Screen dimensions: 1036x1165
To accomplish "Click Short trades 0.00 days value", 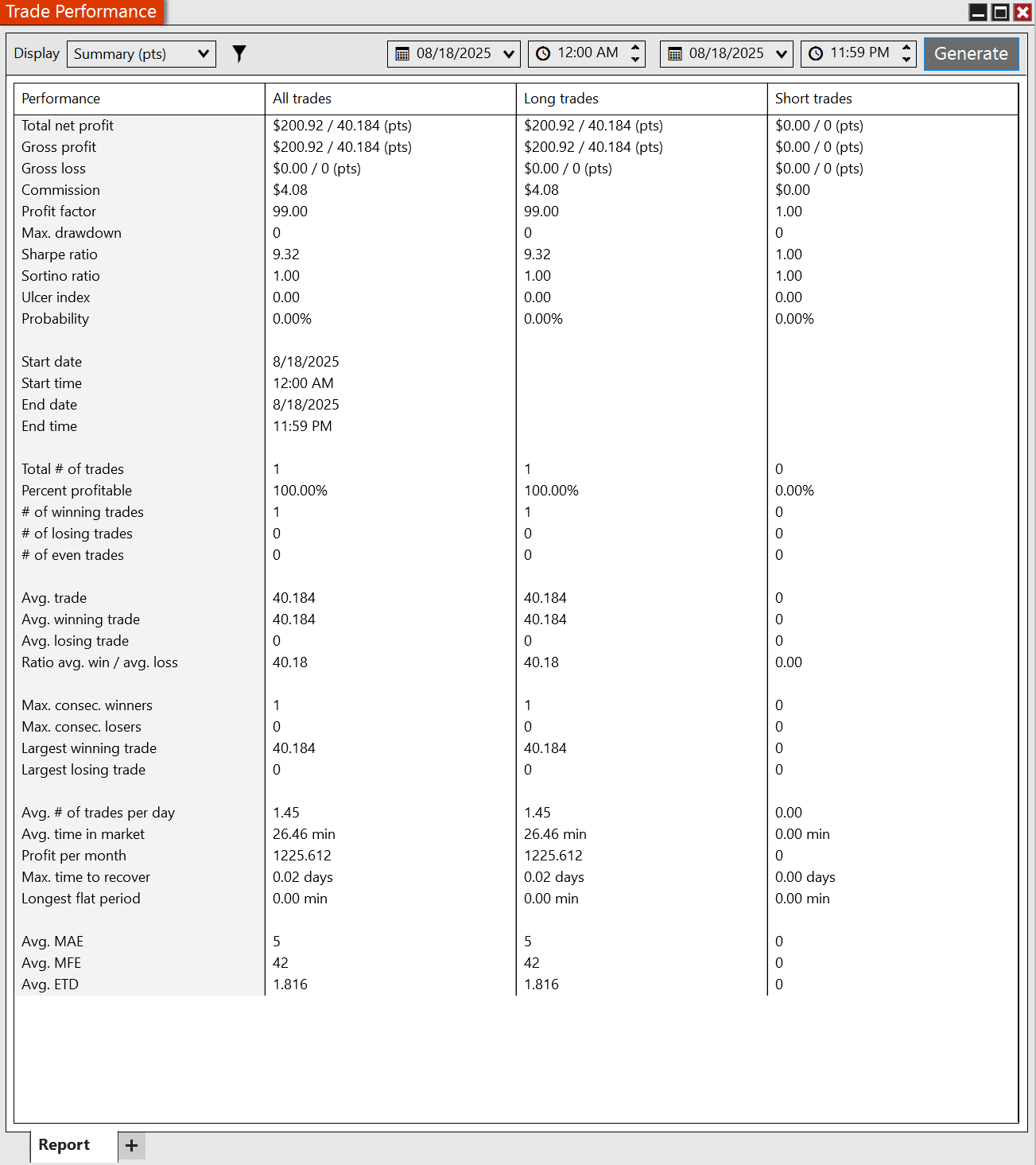I will 805,877.
